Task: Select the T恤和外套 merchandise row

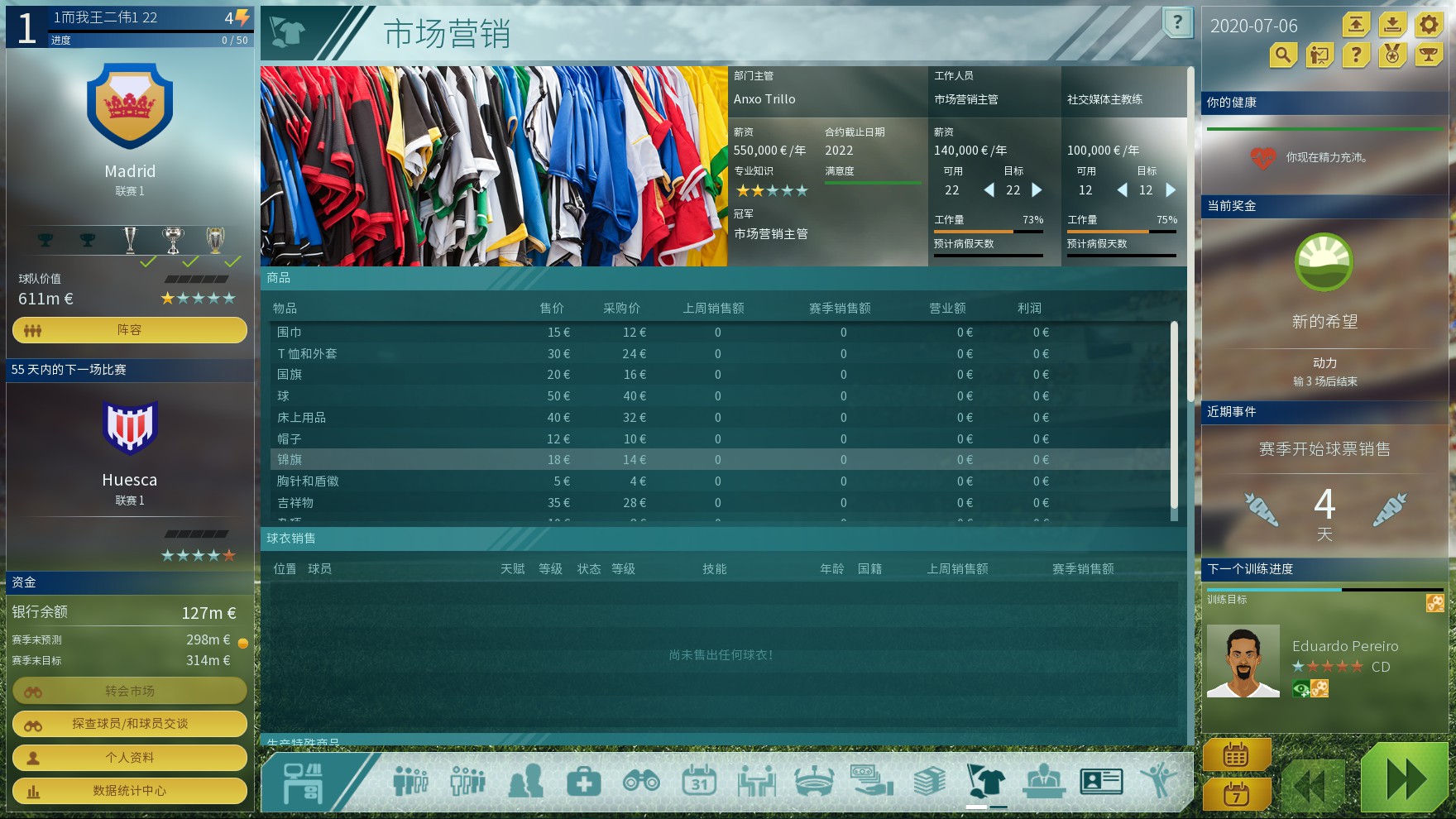Action: [x=720, y=354]
